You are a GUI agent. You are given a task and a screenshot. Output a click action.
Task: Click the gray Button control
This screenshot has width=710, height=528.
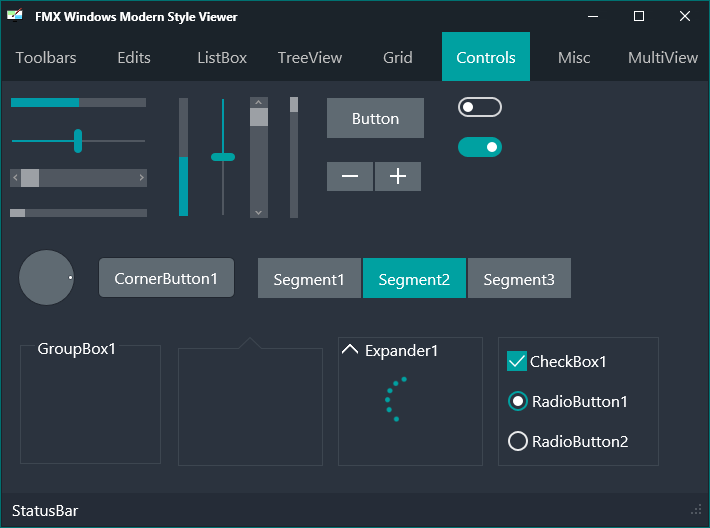click(375, 118)
